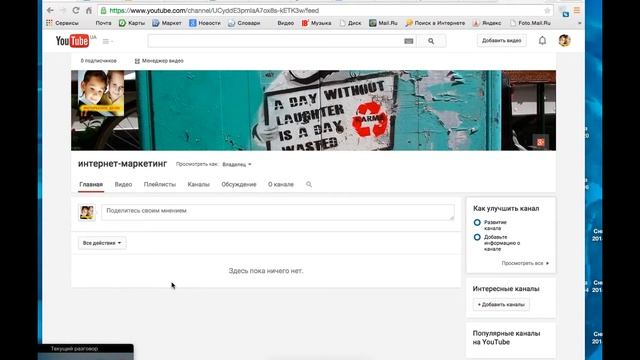Open the Сервисы apps bookmark
This screenshot has height=360, width=640.
click(62, 23)
